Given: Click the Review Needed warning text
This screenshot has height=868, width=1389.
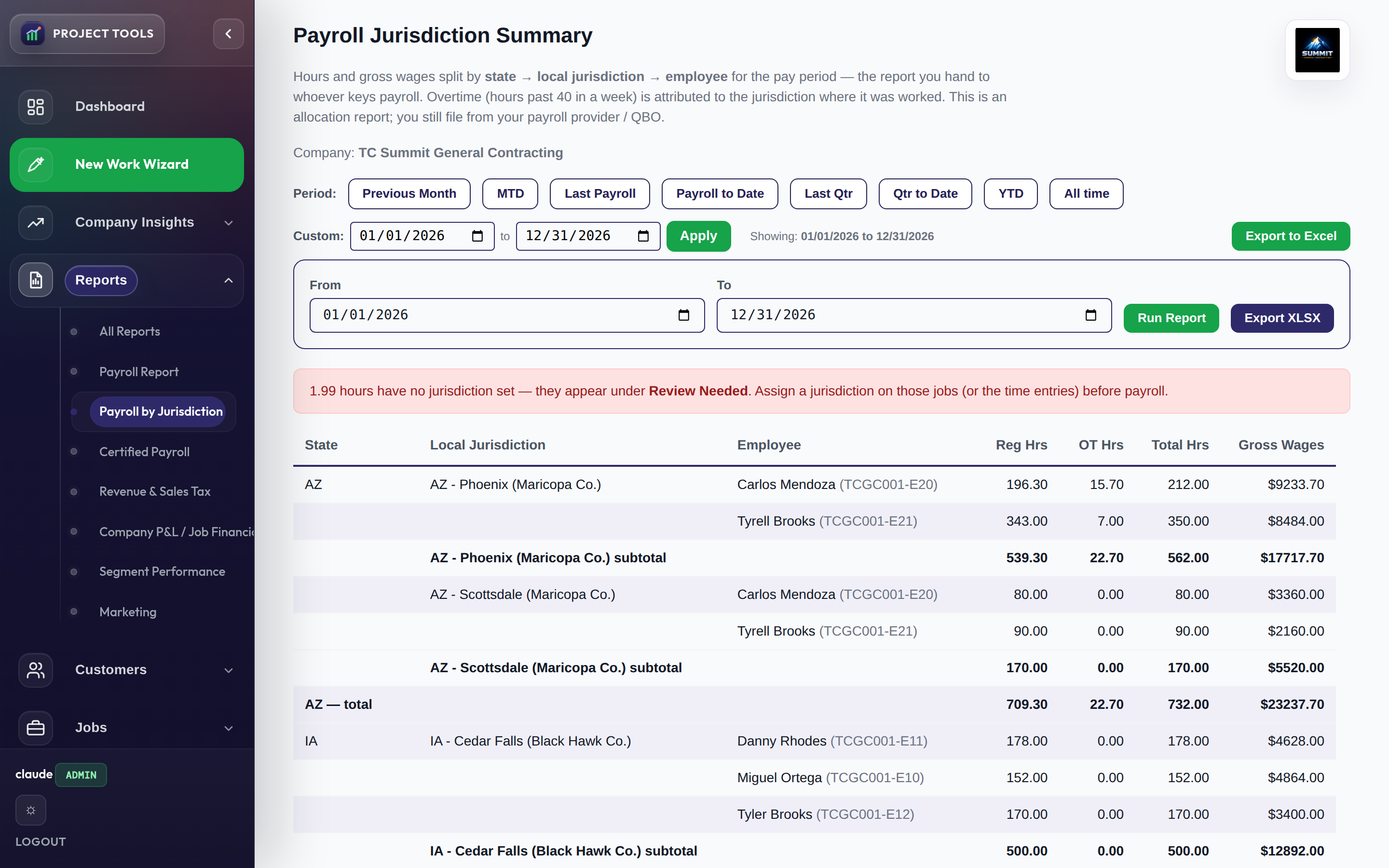Looking at the screenshot, I should (698, 391).
